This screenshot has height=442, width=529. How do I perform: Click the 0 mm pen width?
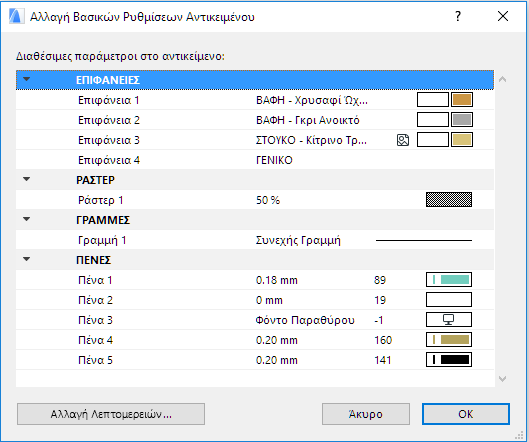269,300
